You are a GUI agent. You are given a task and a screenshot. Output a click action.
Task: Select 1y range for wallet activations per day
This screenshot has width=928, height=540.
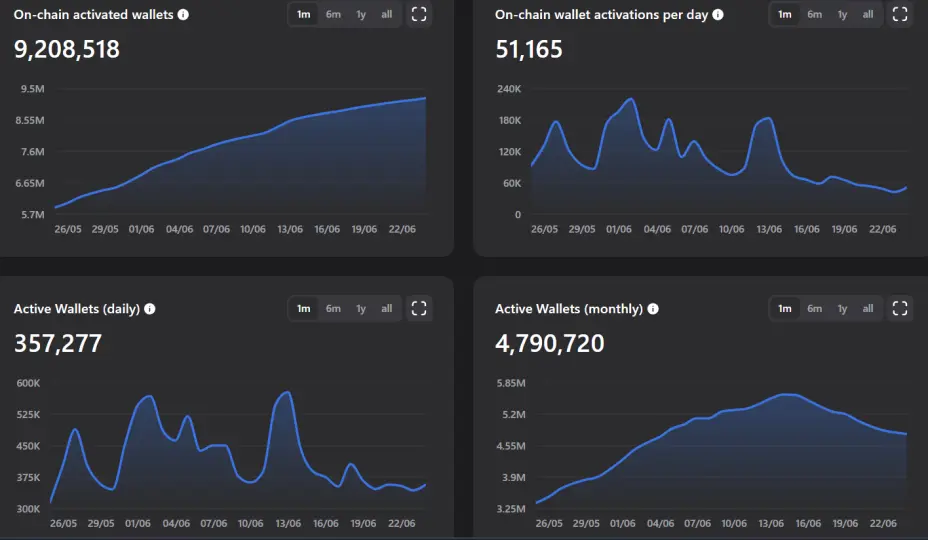pyautogui.click(x=842, y=14)
